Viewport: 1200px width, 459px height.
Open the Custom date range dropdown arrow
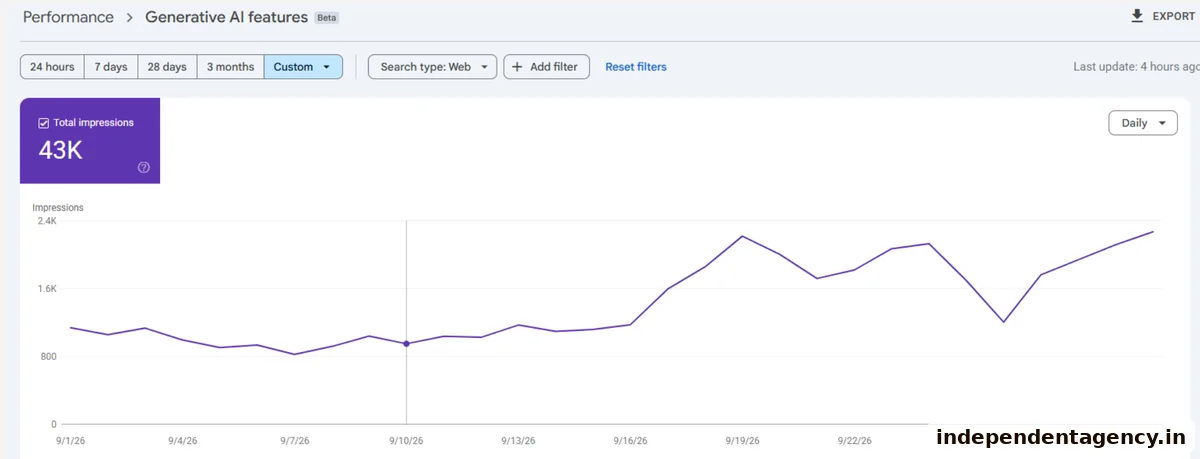[326, 67]
